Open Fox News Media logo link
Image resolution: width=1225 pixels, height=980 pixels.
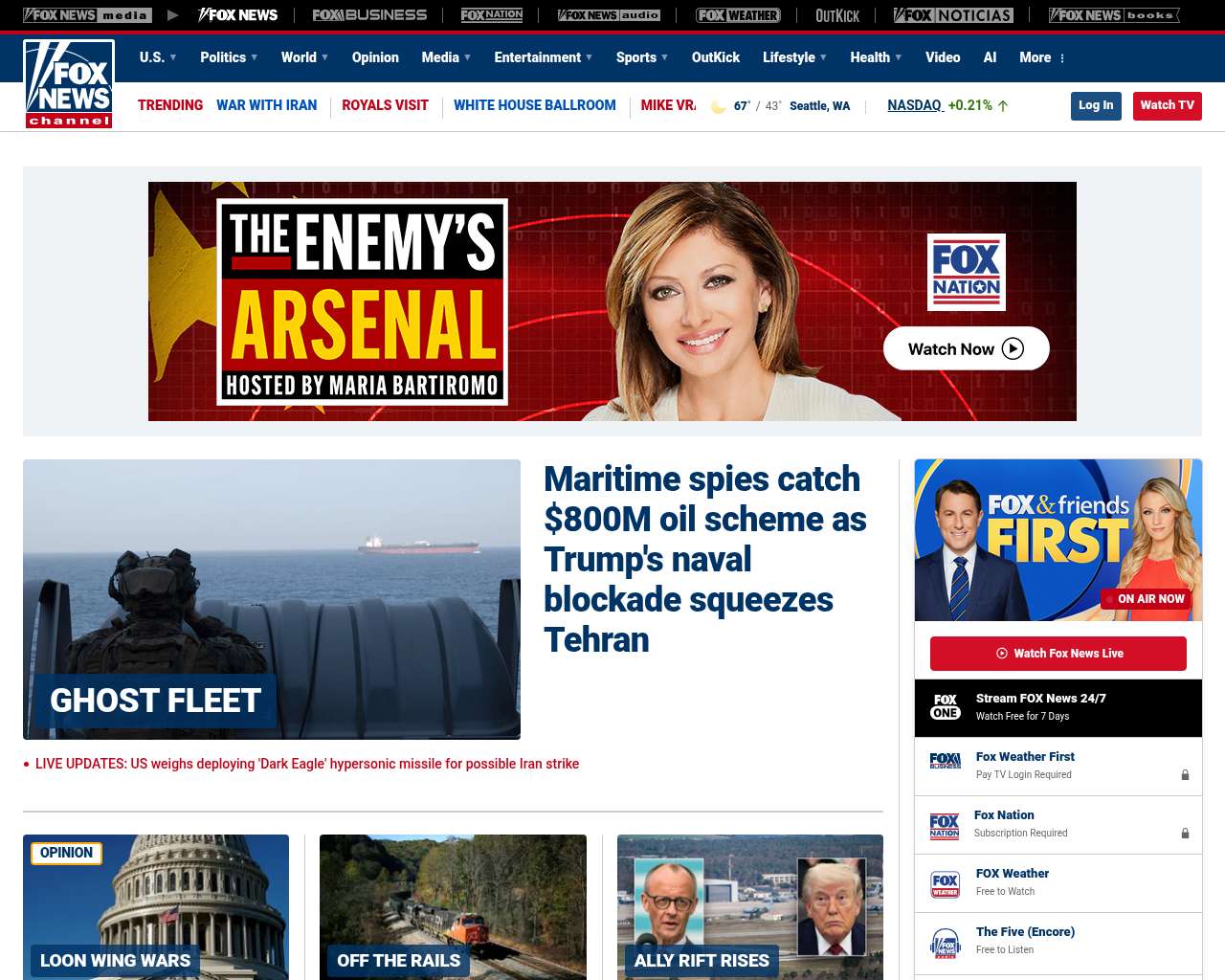(87, 15)
